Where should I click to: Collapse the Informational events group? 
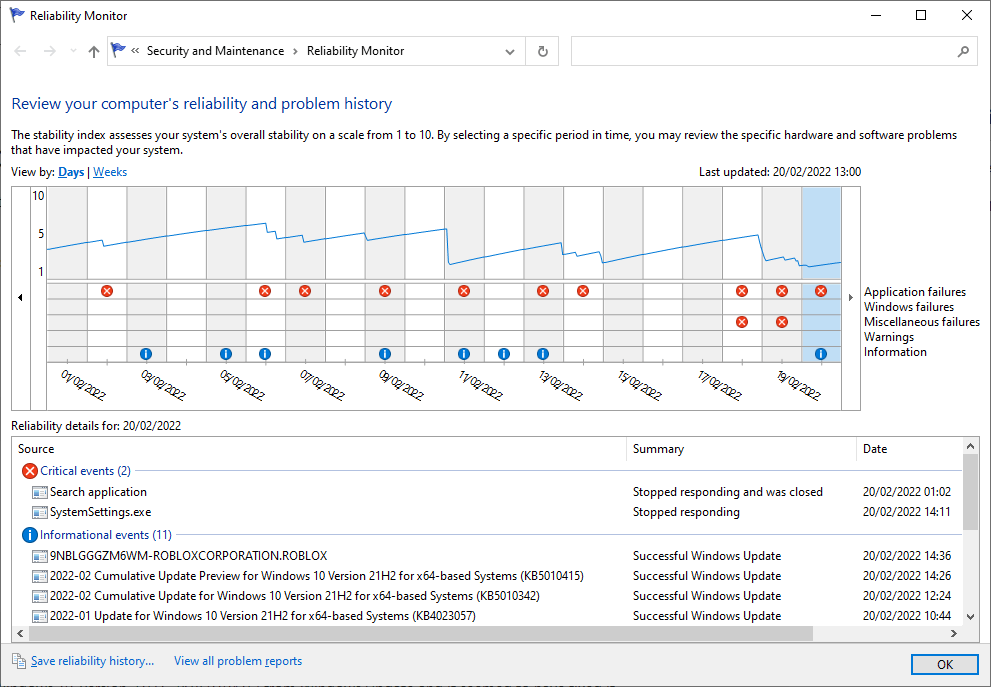coord(106,535)
